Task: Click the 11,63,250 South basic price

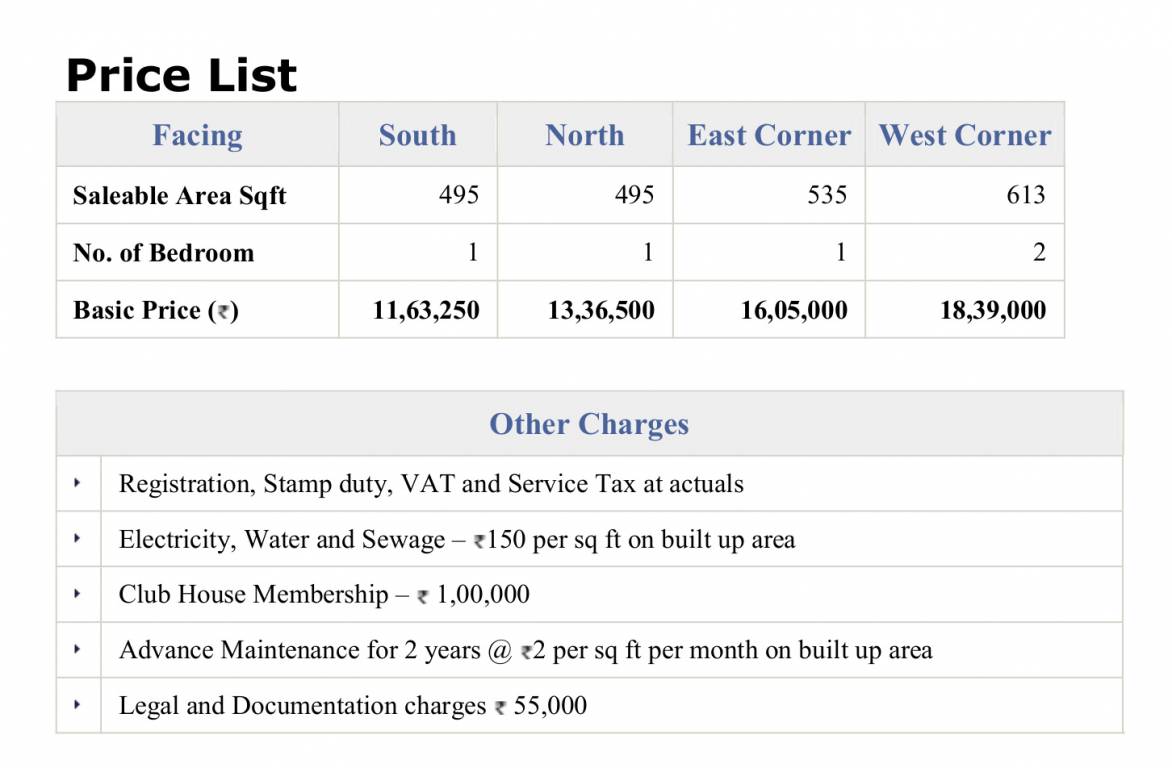Action: point(426,310)
